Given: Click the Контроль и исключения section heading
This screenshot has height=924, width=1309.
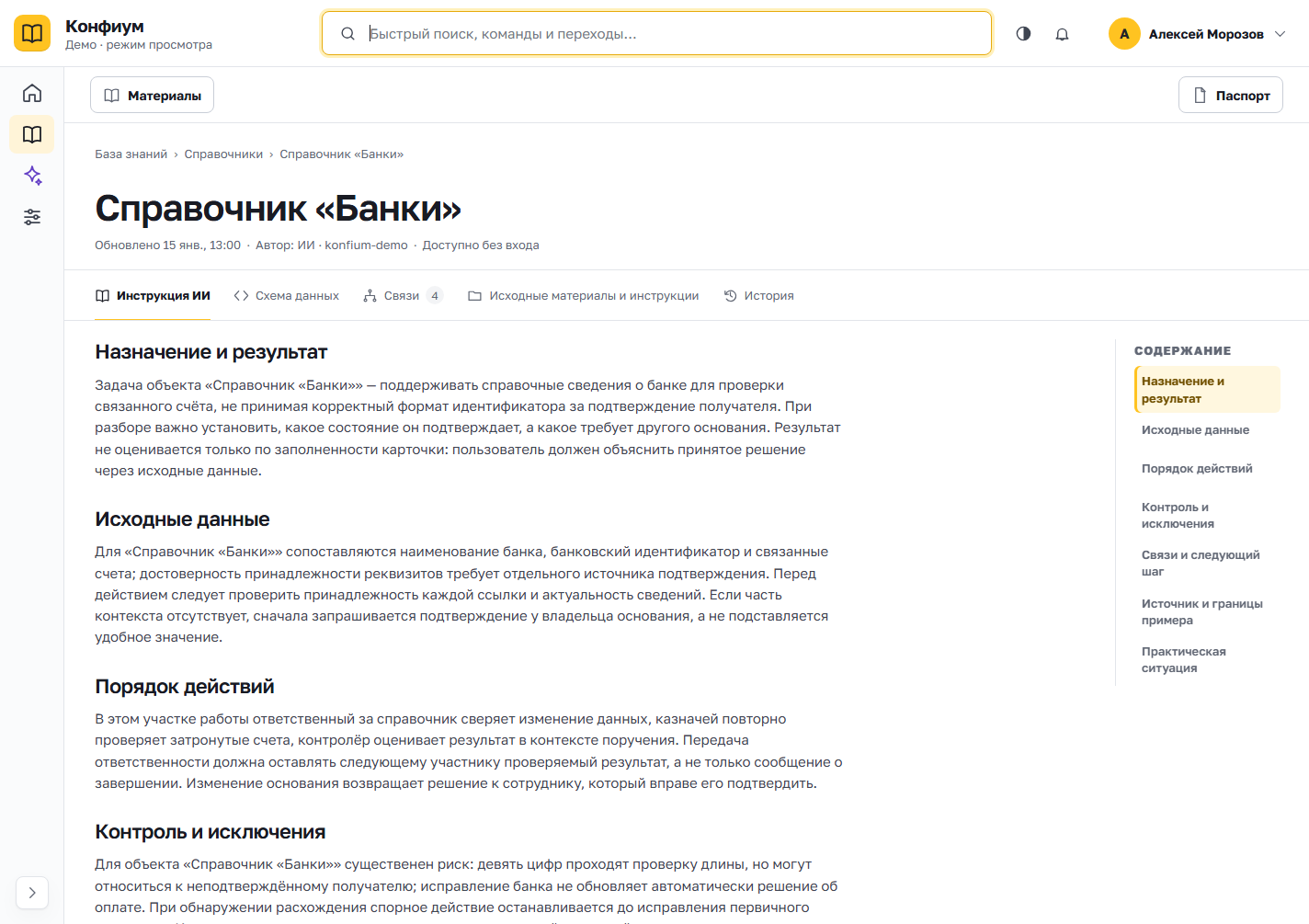Looking at the screenshot, I should pos(211,832).
